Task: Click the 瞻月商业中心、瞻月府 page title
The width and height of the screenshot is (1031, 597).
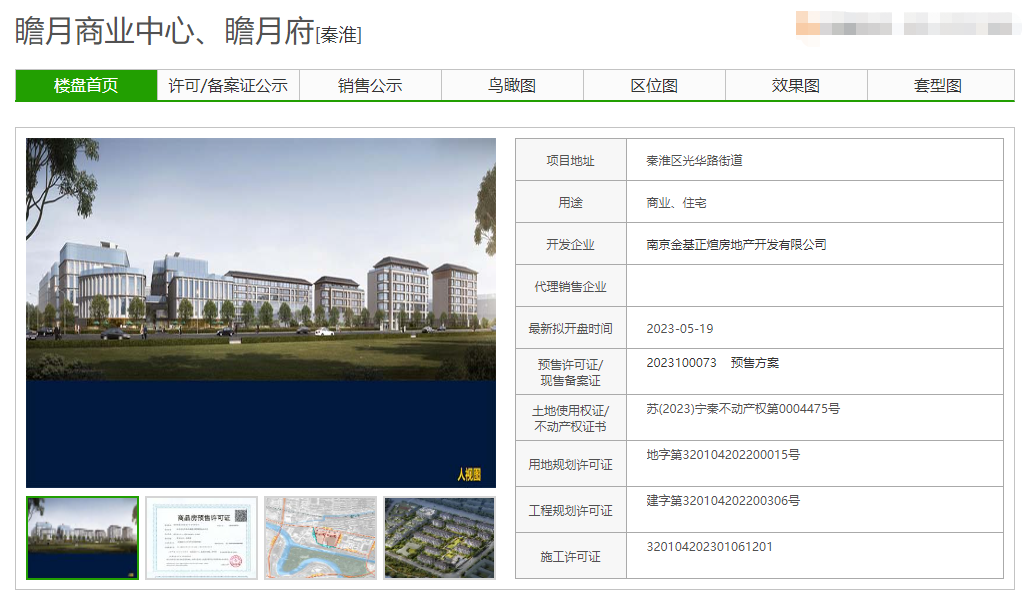Action: [165, 32]
